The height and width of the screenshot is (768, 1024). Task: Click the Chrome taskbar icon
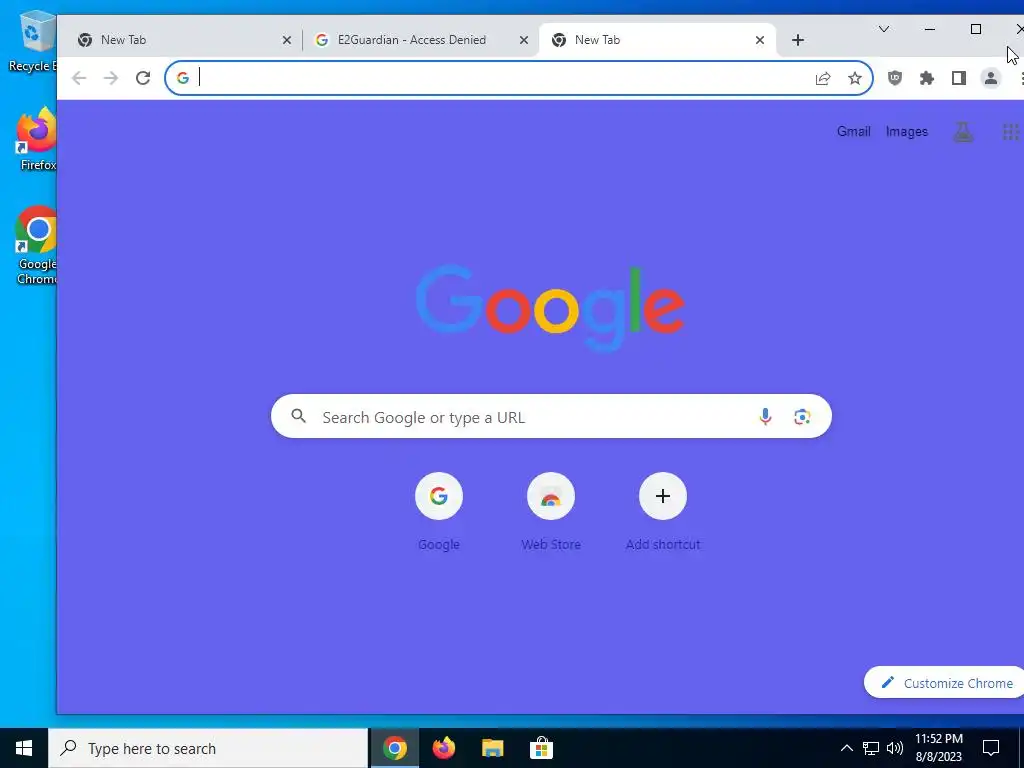(x=394, y=748)
